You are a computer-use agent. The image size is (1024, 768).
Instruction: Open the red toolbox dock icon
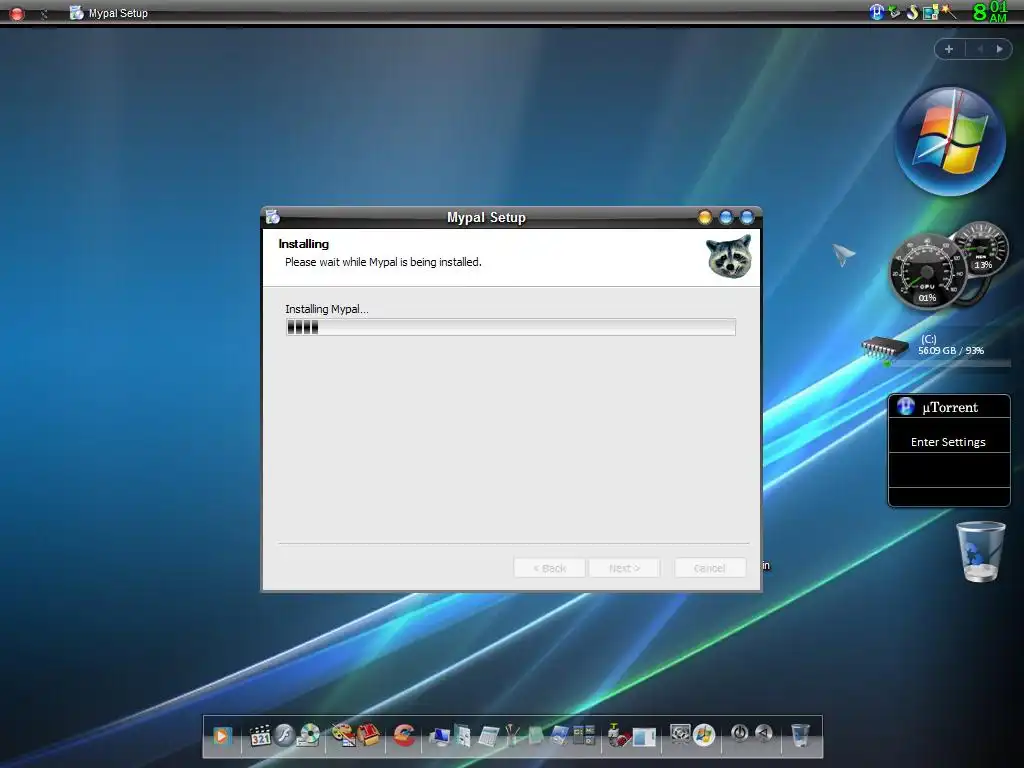[x=368, y=735]
